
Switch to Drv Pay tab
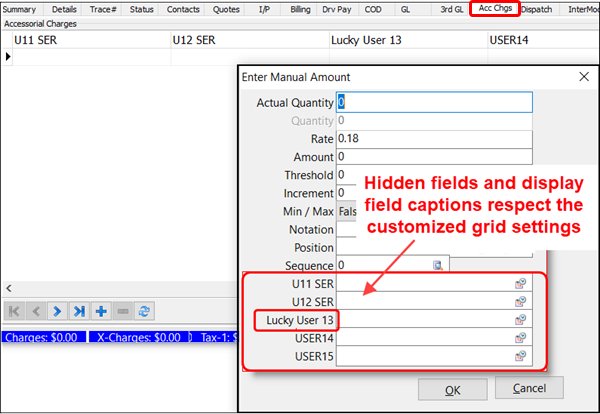337,9
